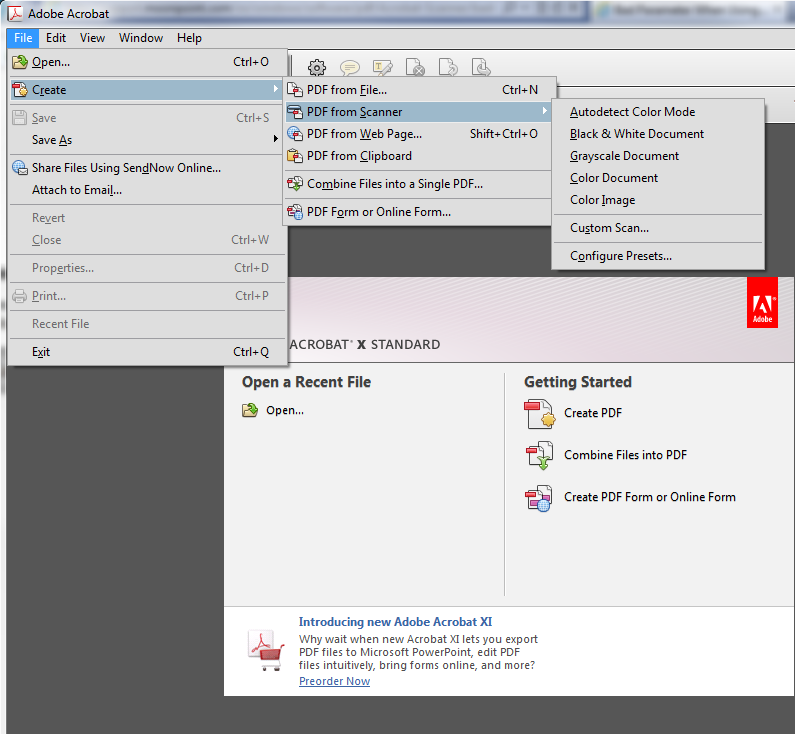Open the Edit menu

56,38
